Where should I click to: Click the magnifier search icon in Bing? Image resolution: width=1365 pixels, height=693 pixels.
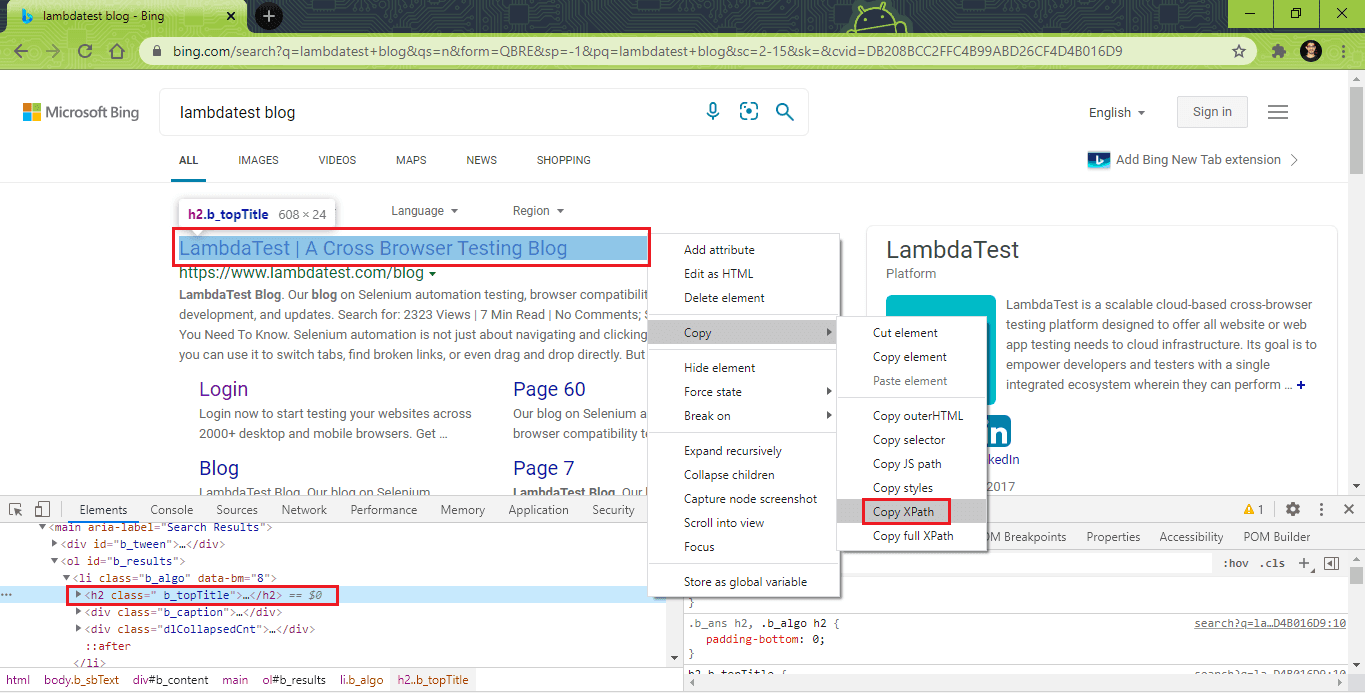pyautogui.click(x=785, y=112)
